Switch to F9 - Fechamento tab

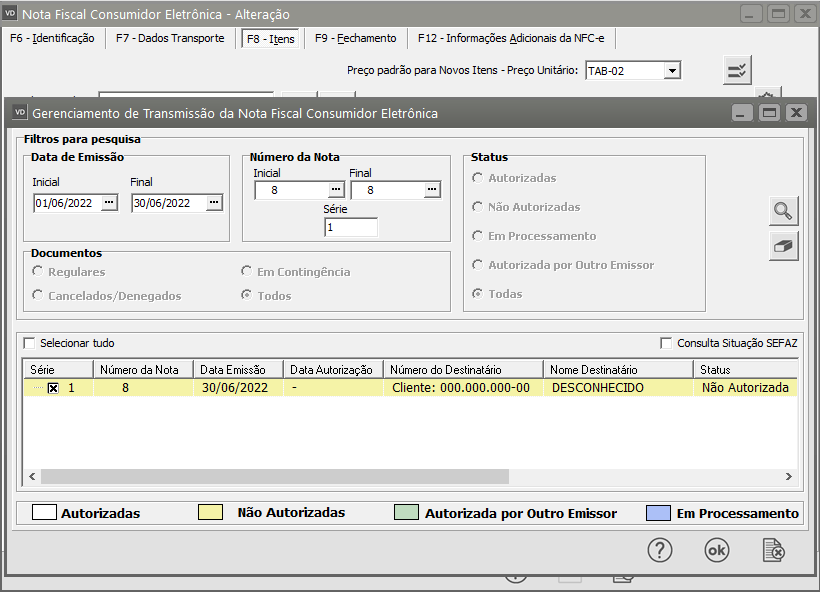point(355,38)
